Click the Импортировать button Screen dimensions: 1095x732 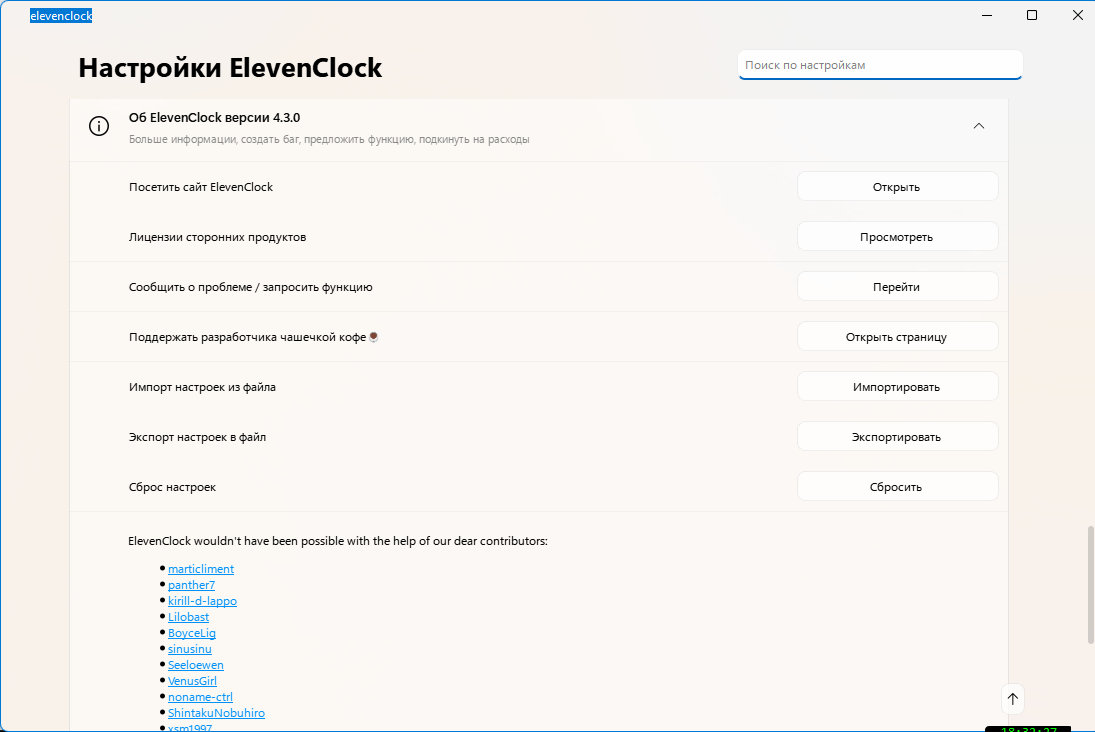pos(897,387)
